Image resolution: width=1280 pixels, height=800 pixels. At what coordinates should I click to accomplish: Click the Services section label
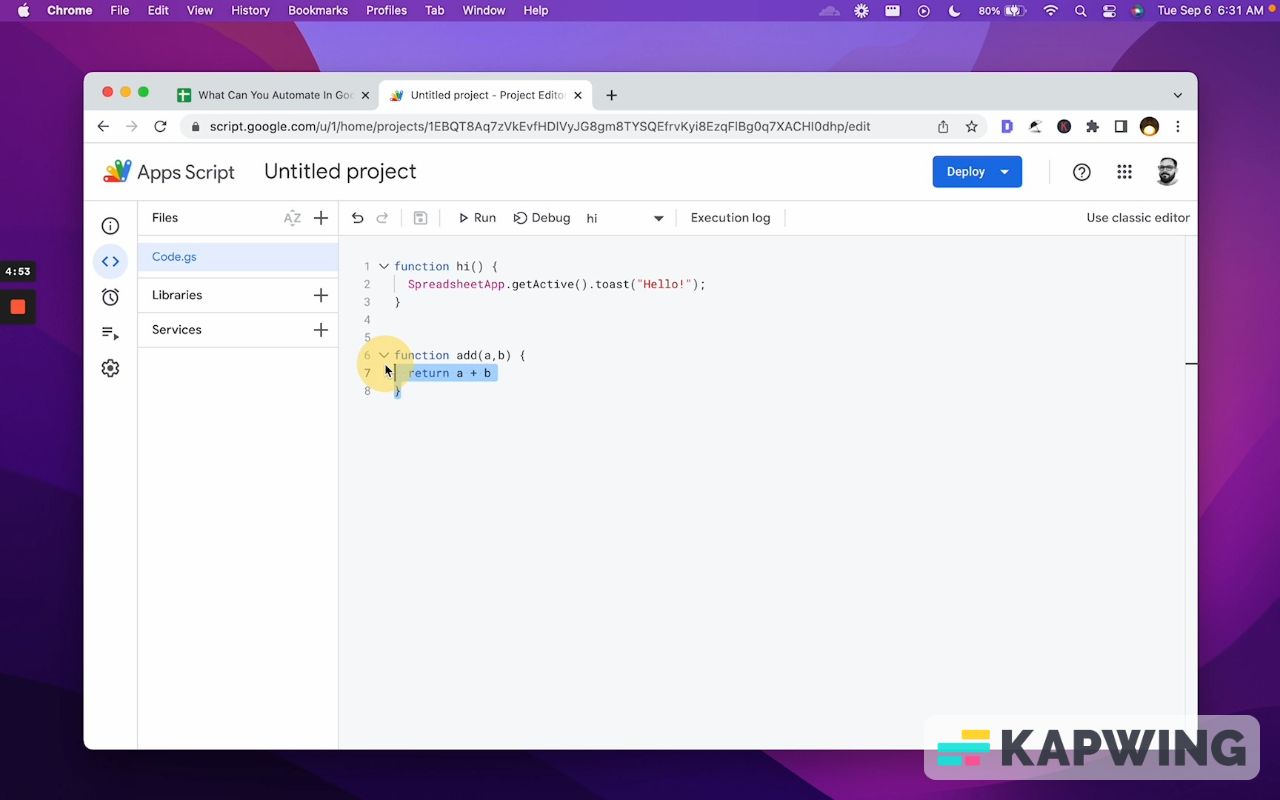coord(177,330)
